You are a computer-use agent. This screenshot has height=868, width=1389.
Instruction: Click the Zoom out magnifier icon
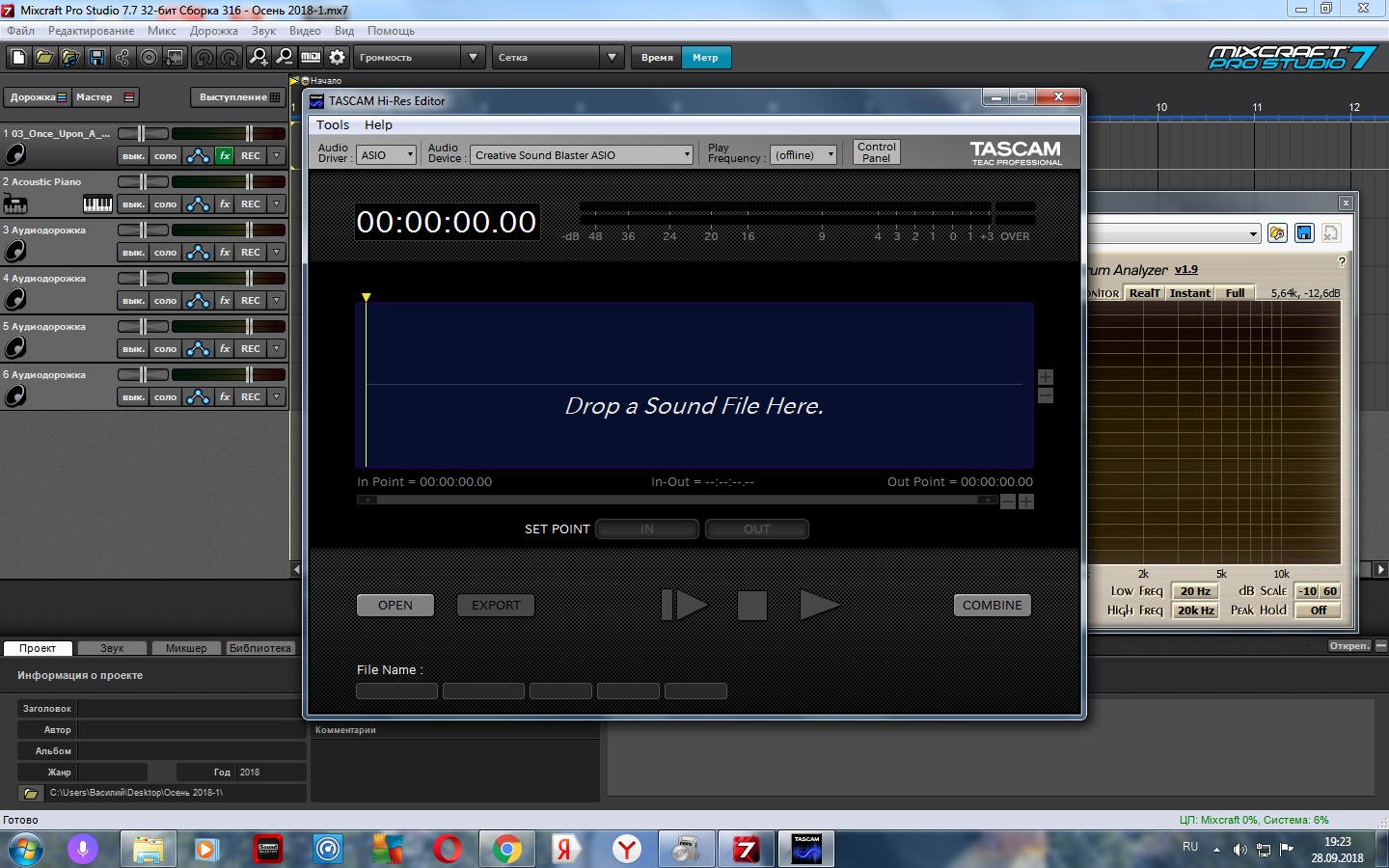(x=284, y=58)
